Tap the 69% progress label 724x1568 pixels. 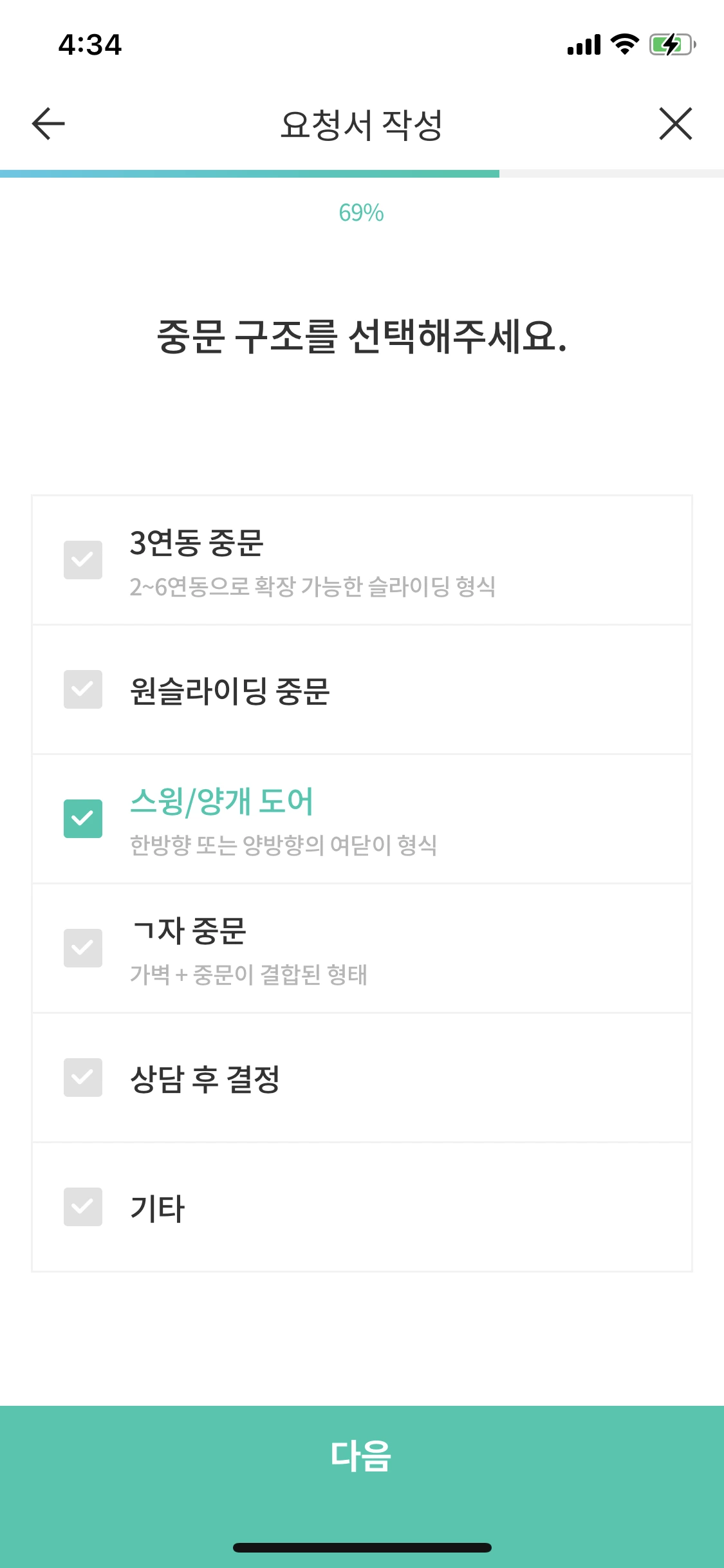[x=362, y=212]
